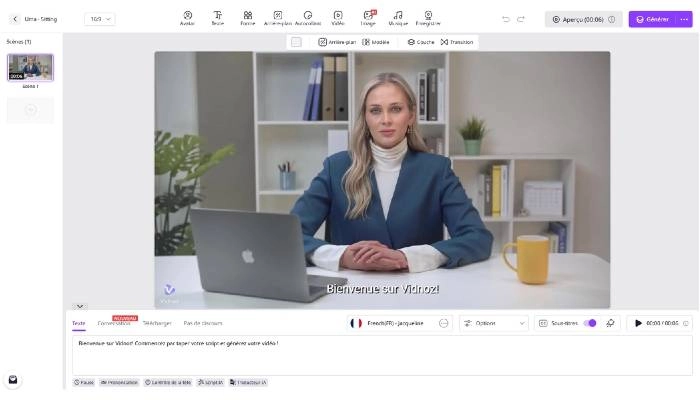Click the Générer button
The height and width of the screenshot is (400, 700).
[653, 19]
